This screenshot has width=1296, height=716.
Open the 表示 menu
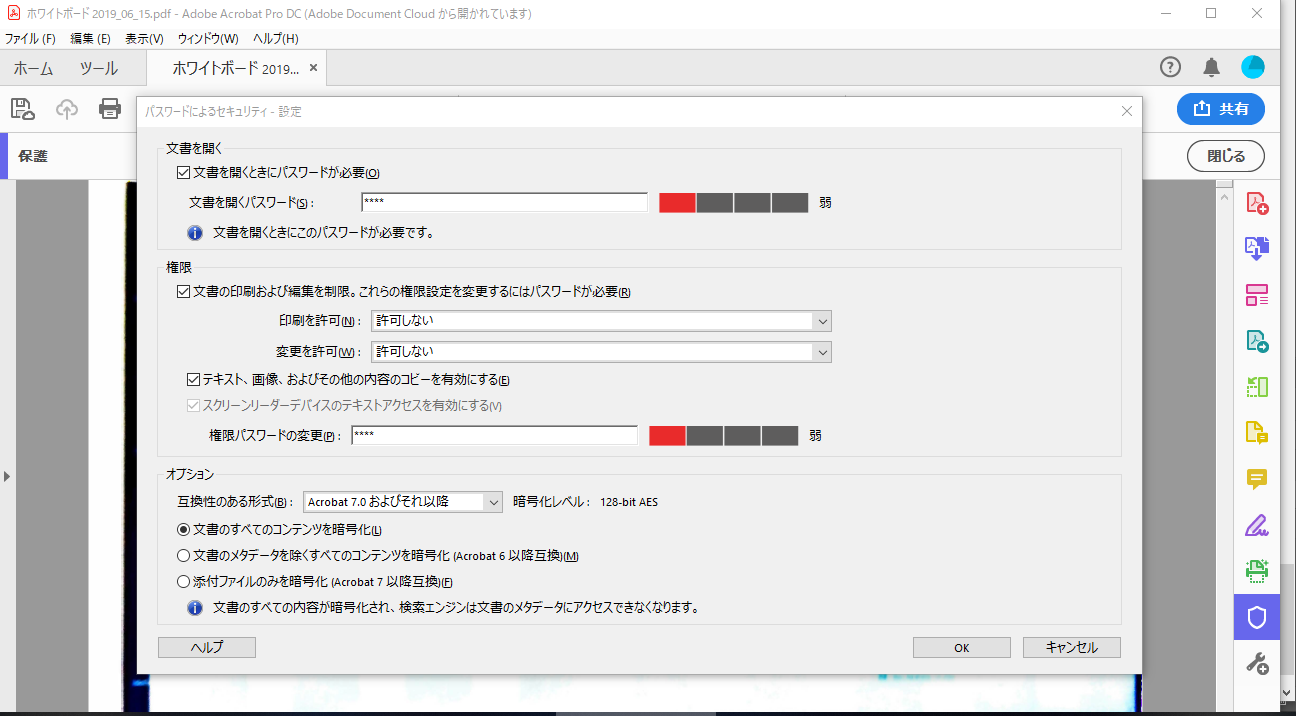click(x=144, y=39)
